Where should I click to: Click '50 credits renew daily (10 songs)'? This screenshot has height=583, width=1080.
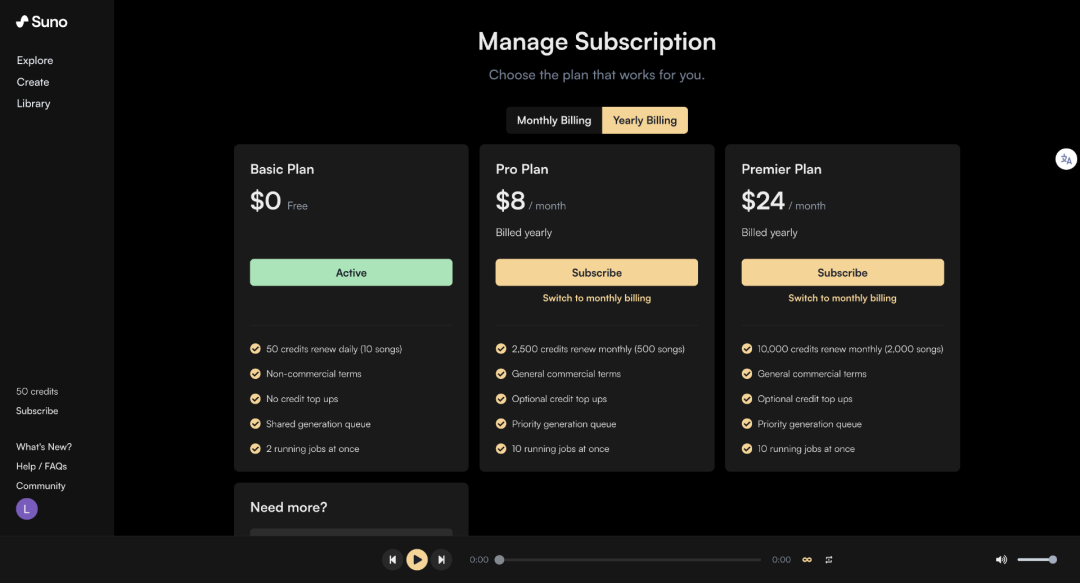334,349
